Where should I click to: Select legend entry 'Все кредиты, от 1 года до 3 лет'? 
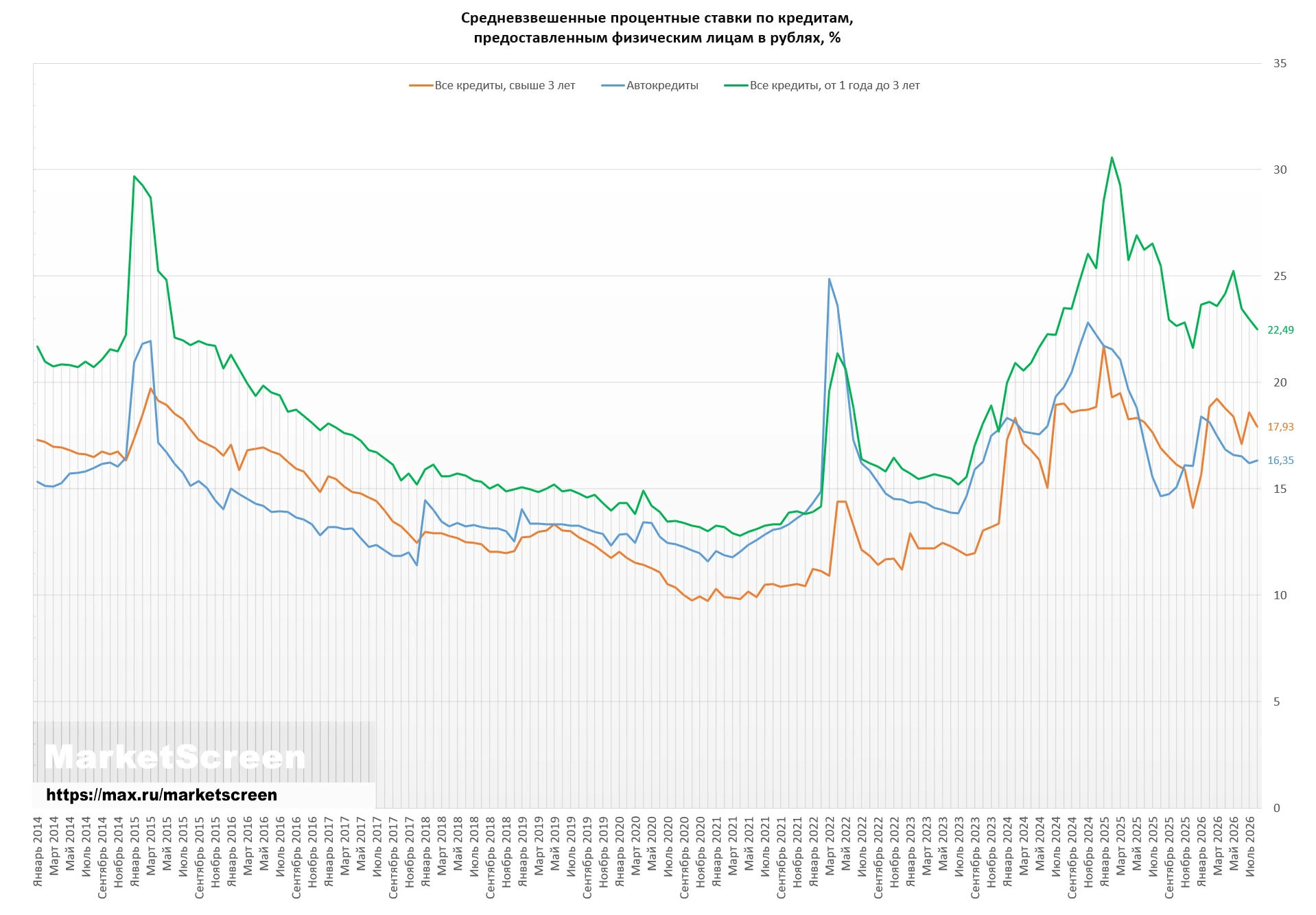coord(834,86)
